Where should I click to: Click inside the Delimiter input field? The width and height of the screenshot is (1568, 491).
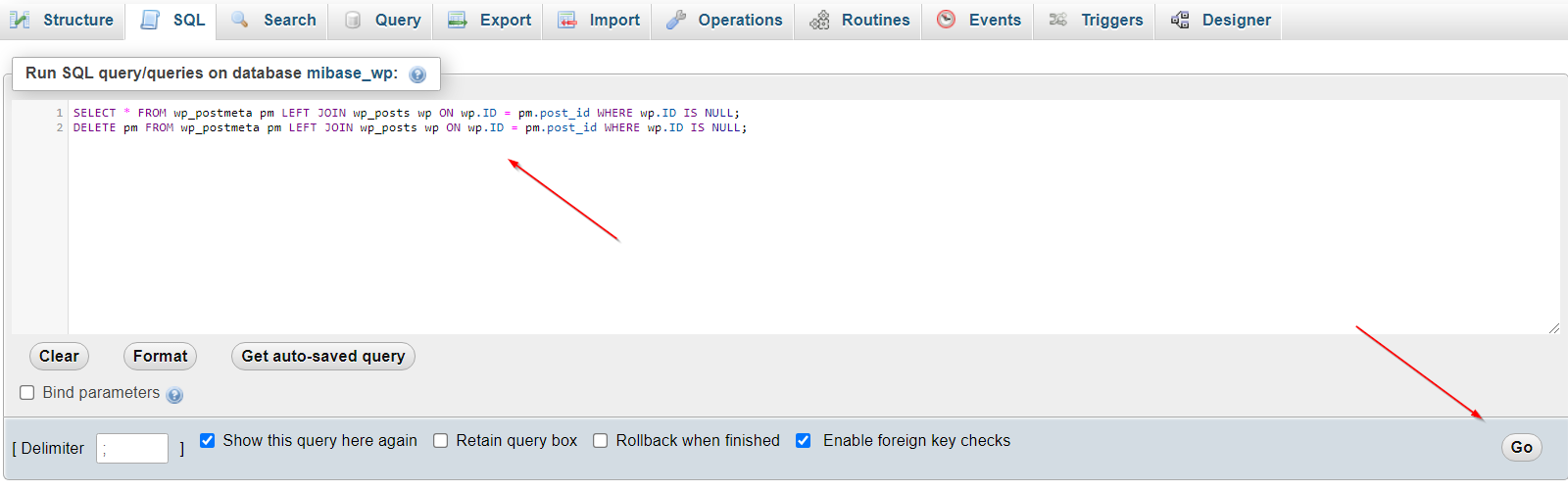tap(132, 448)
